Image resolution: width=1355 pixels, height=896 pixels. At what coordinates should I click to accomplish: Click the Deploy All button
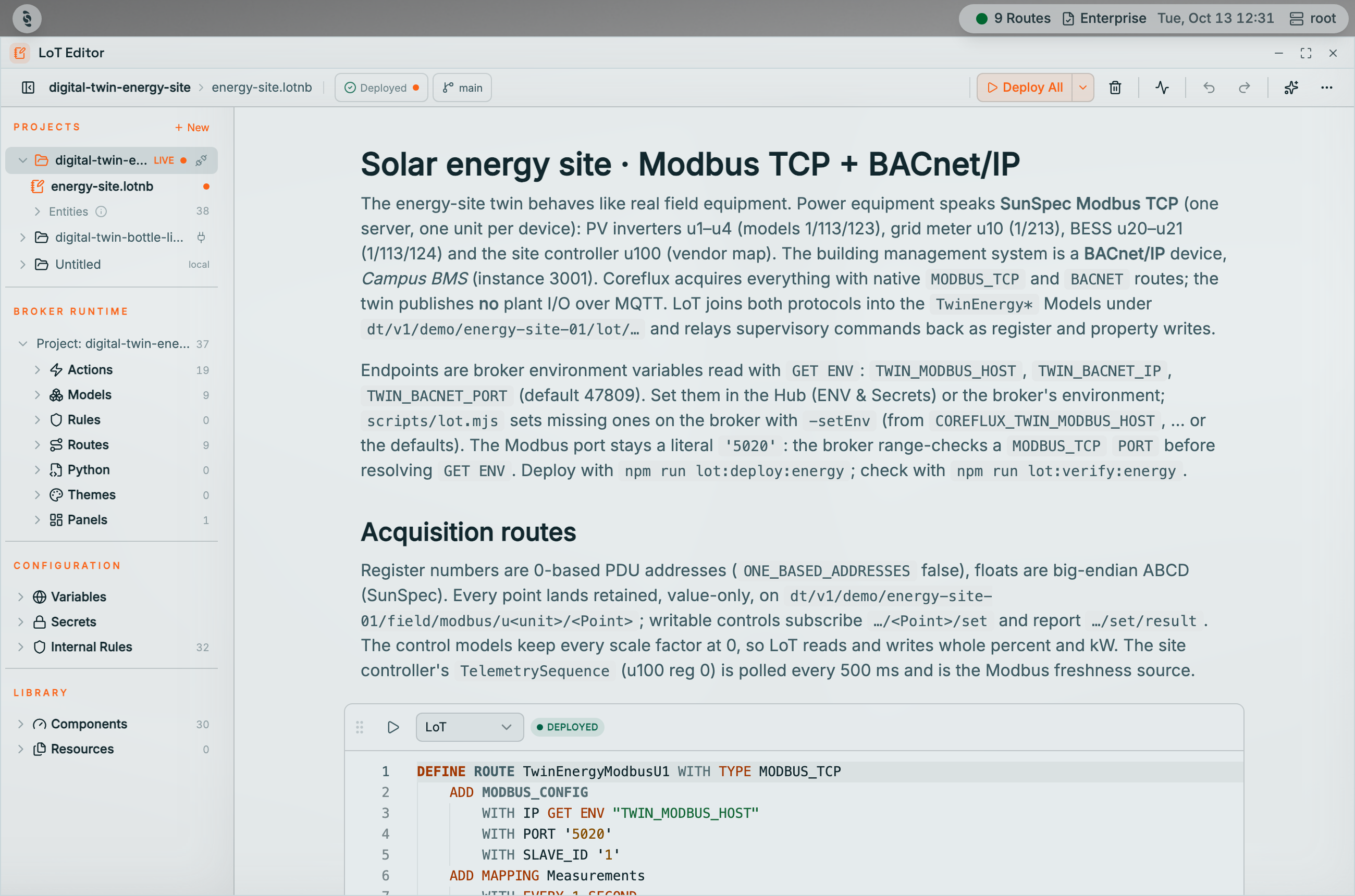coord(1025,88)
